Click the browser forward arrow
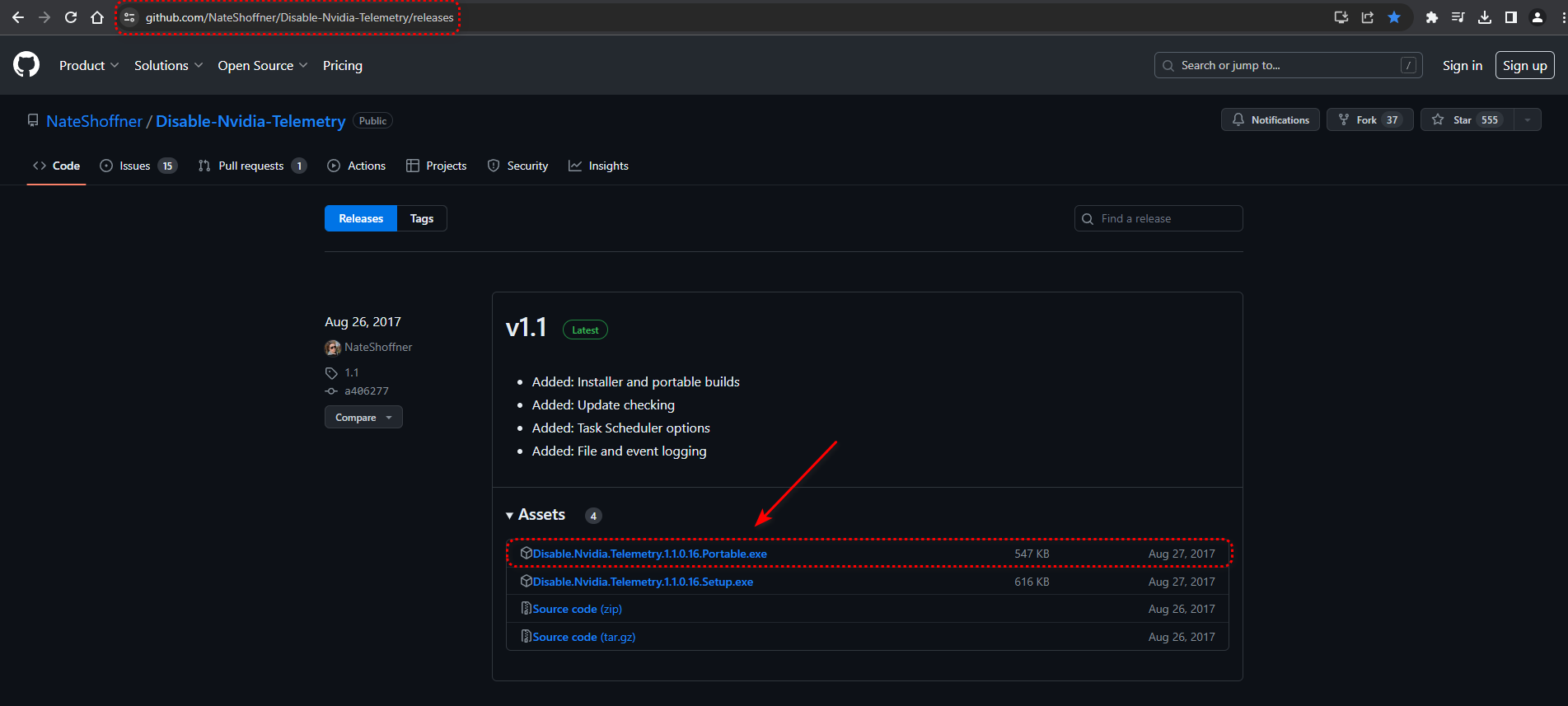The width and height of the screenshot is (1568, 706). pos(44,17)
